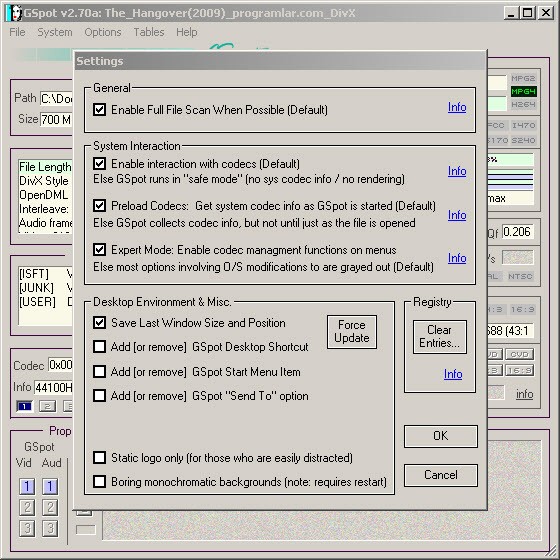Select the [JUNK] metadata row
The image size is (560, 560).
tap(45, 288)
